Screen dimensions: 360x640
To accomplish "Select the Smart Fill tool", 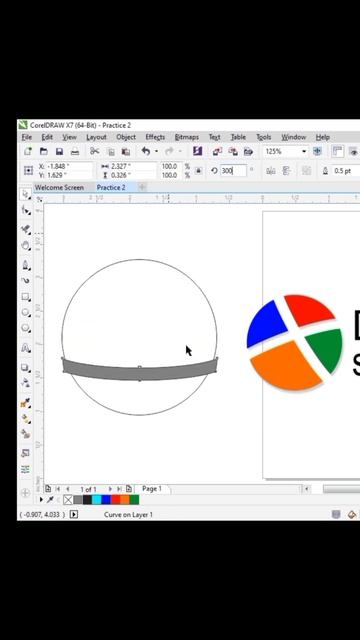I will click(26, 434).
